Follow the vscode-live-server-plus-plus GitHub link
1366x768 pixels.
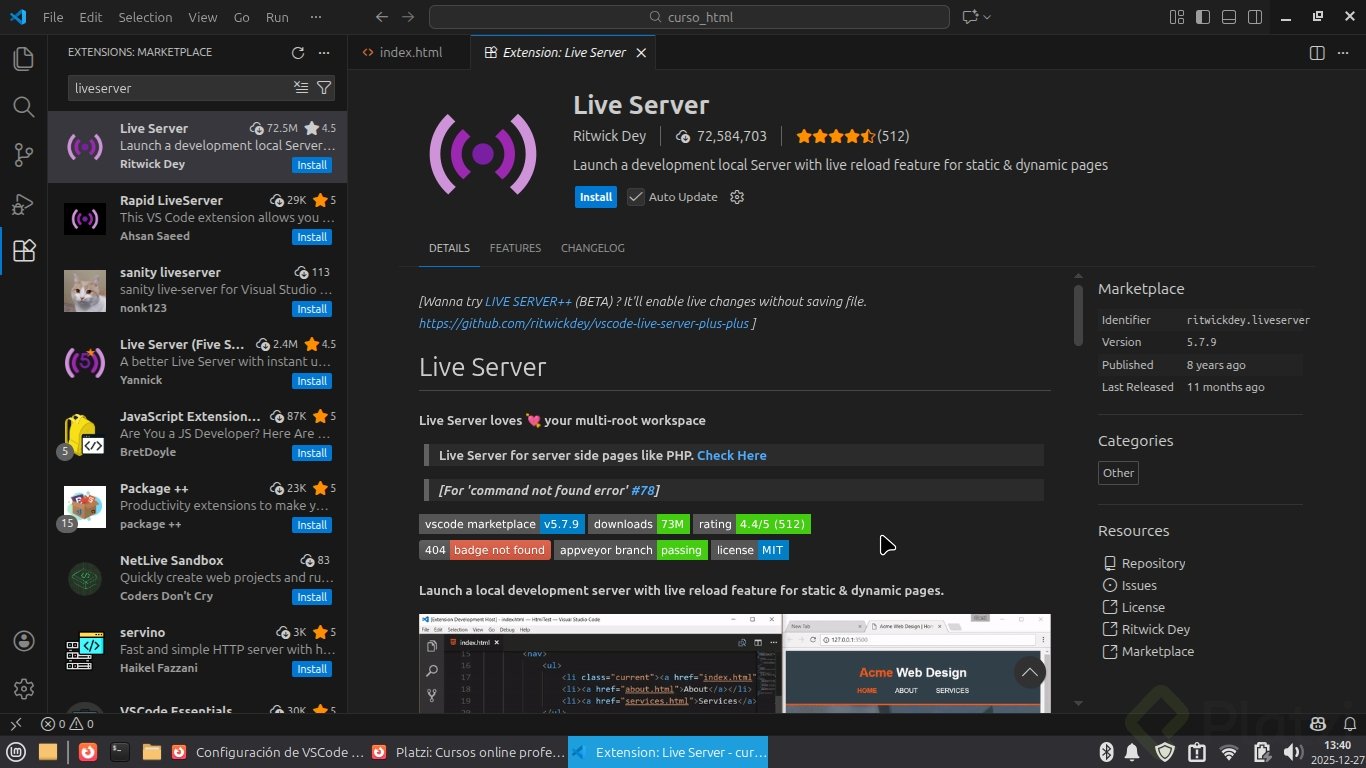click(584, 323)
